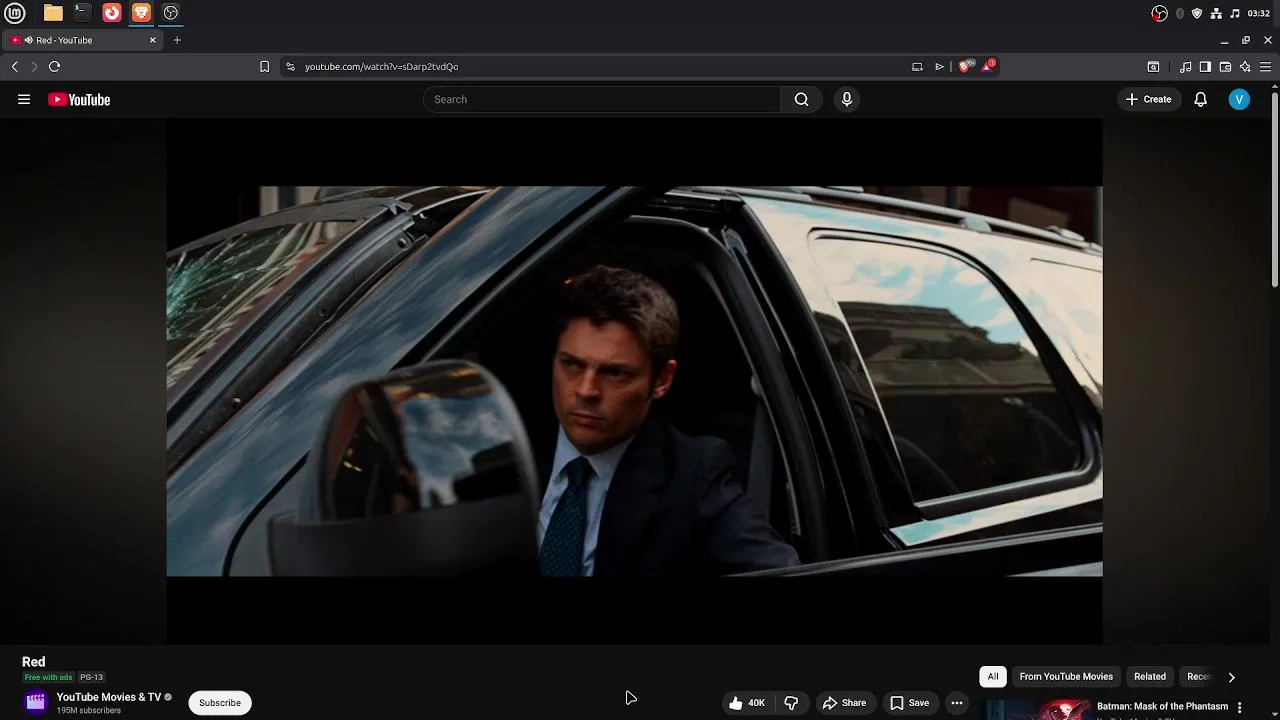This screenshot has height=720, width=1280.
Task: Open the YouTube guide hamburger menu
Action: tap(24, 99)
